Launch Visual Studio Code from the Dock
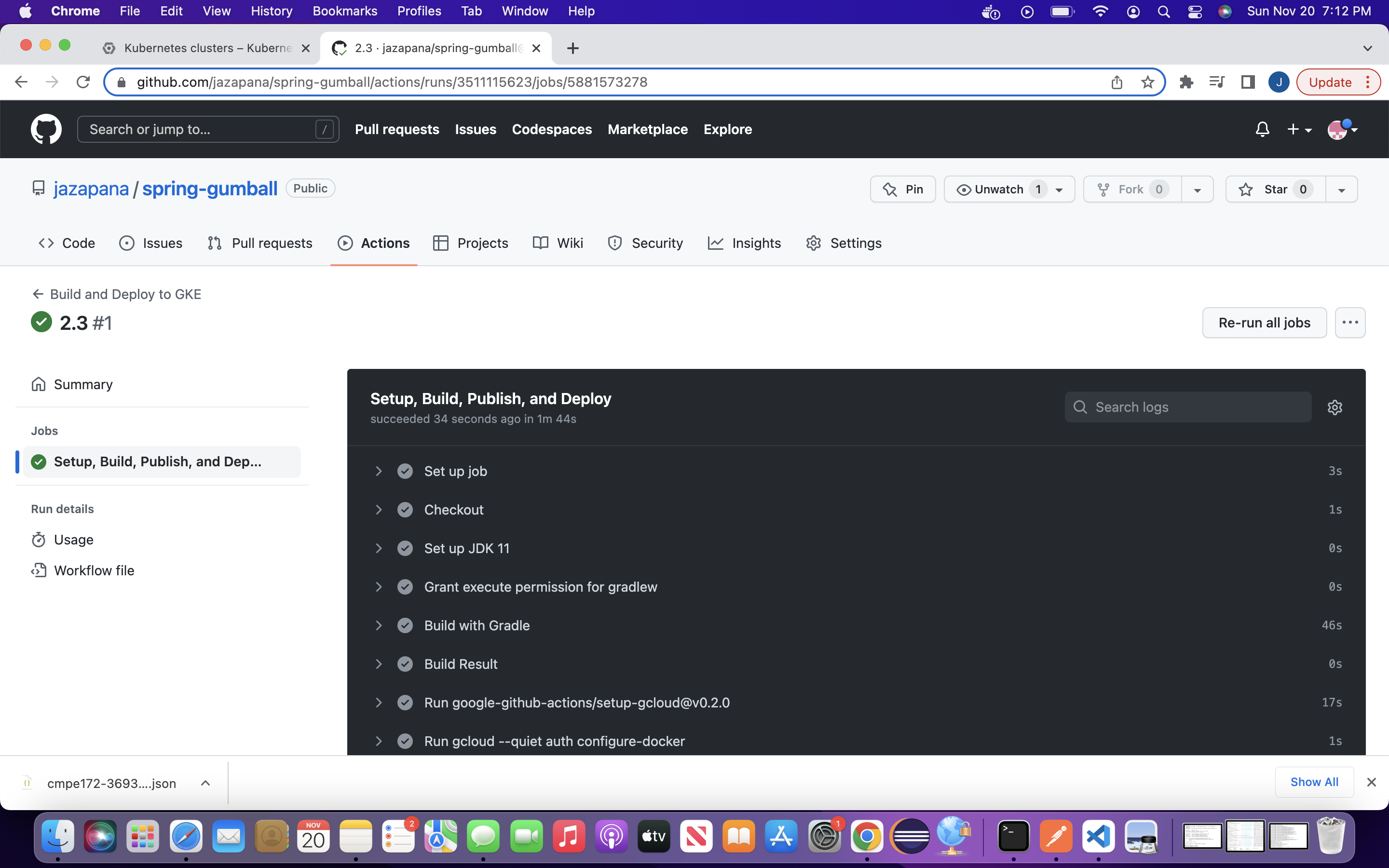Image resolution: width=1389 pixels, height=868 pixels. (1098, 837)
